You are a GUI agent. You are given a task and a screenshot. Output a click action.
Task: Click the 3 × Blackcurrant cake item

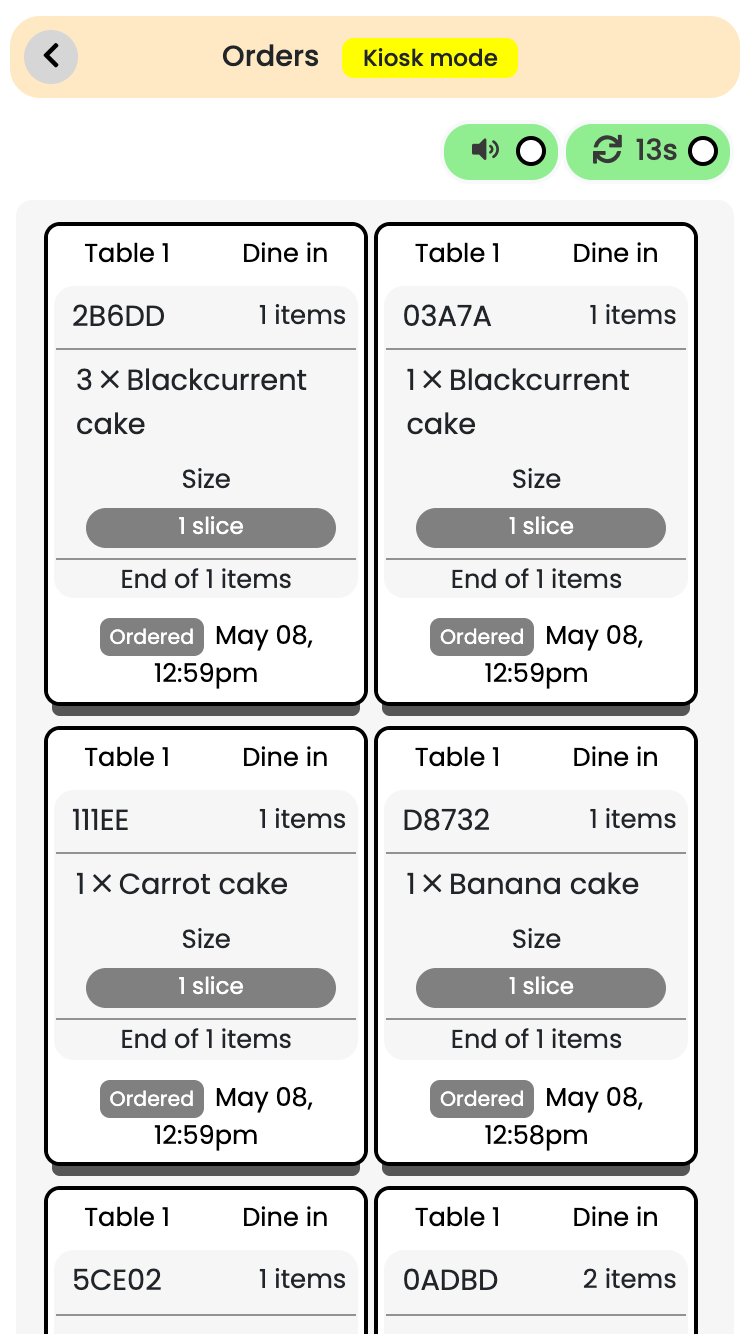192,401
